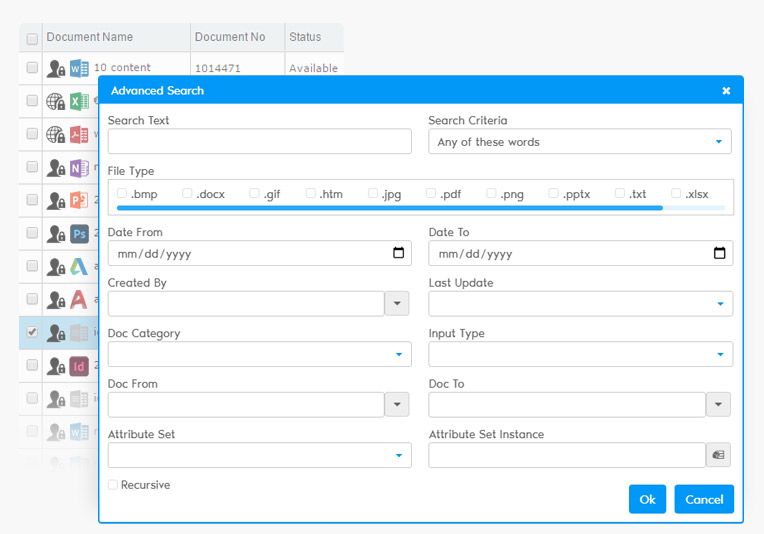Enable the Recursive checkbox
Screen dimensions: 764x534
pyautogui.click(x=113, y=485)
